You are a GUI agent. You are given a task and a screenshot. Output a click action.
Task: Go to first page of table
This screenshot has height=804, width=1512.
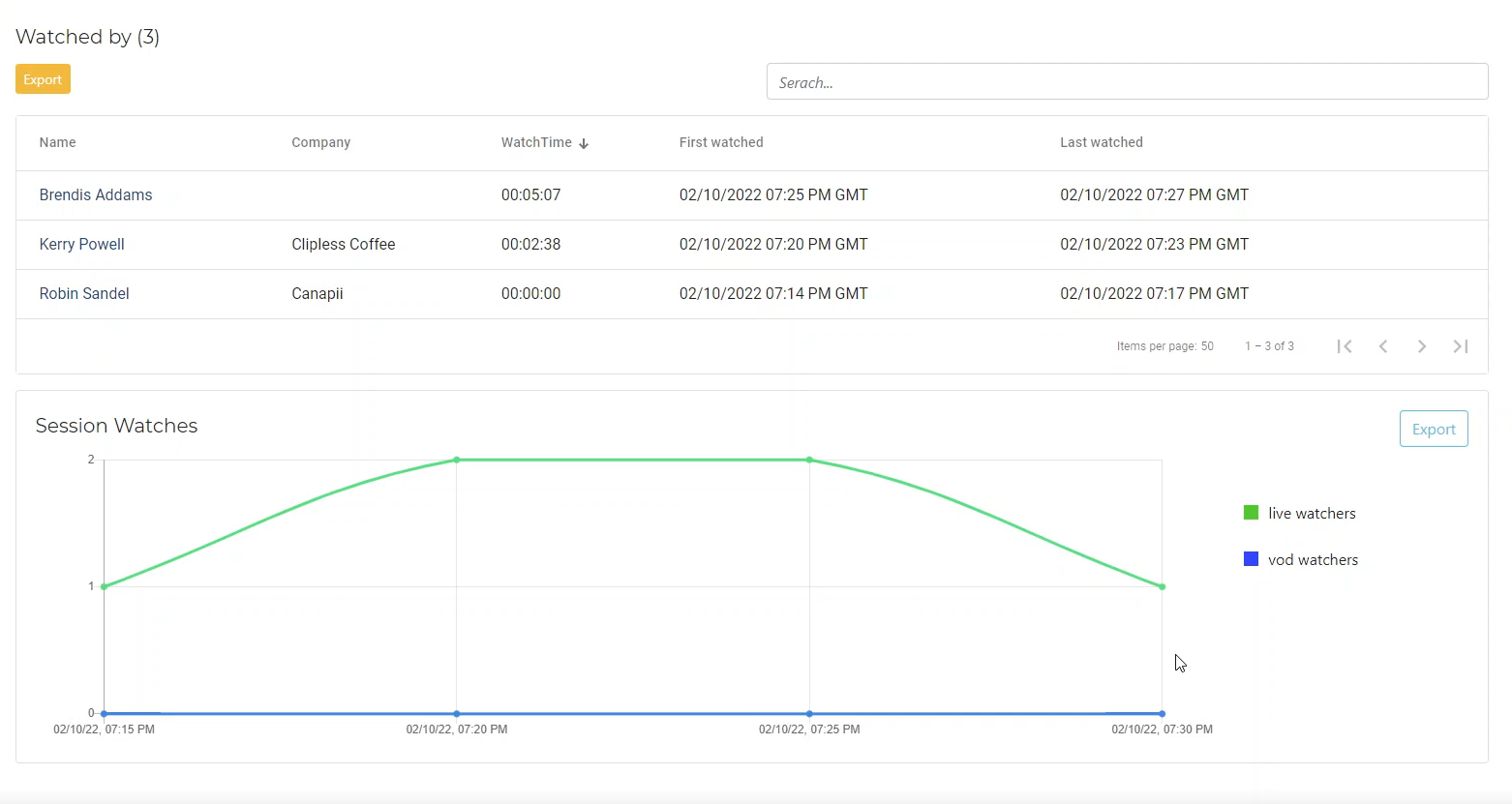tap(1345, 346)
